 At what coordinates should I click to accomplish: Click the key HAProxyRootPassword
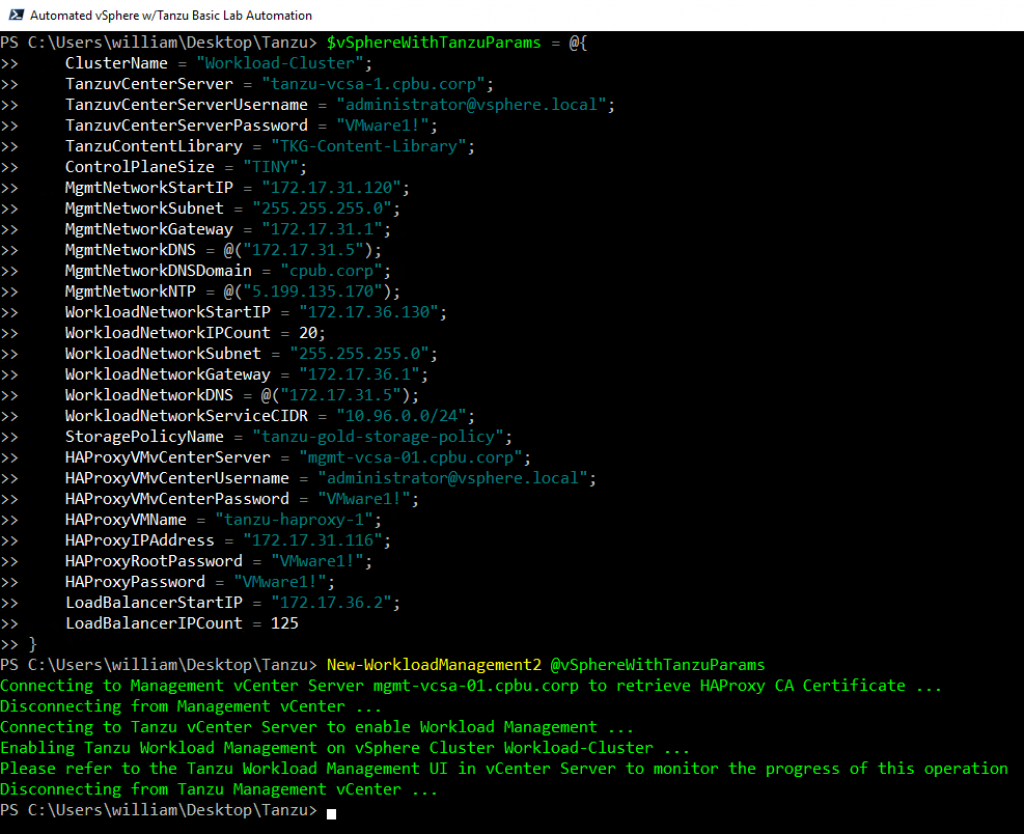point(153,562)
